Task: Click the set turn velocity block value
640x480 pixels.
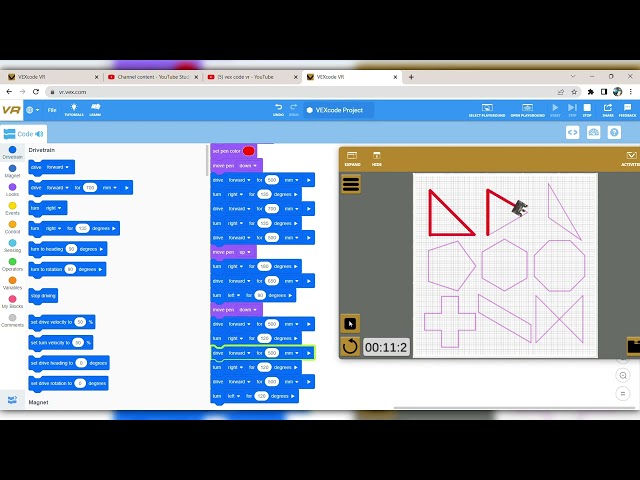Action: tap(78, 342)
